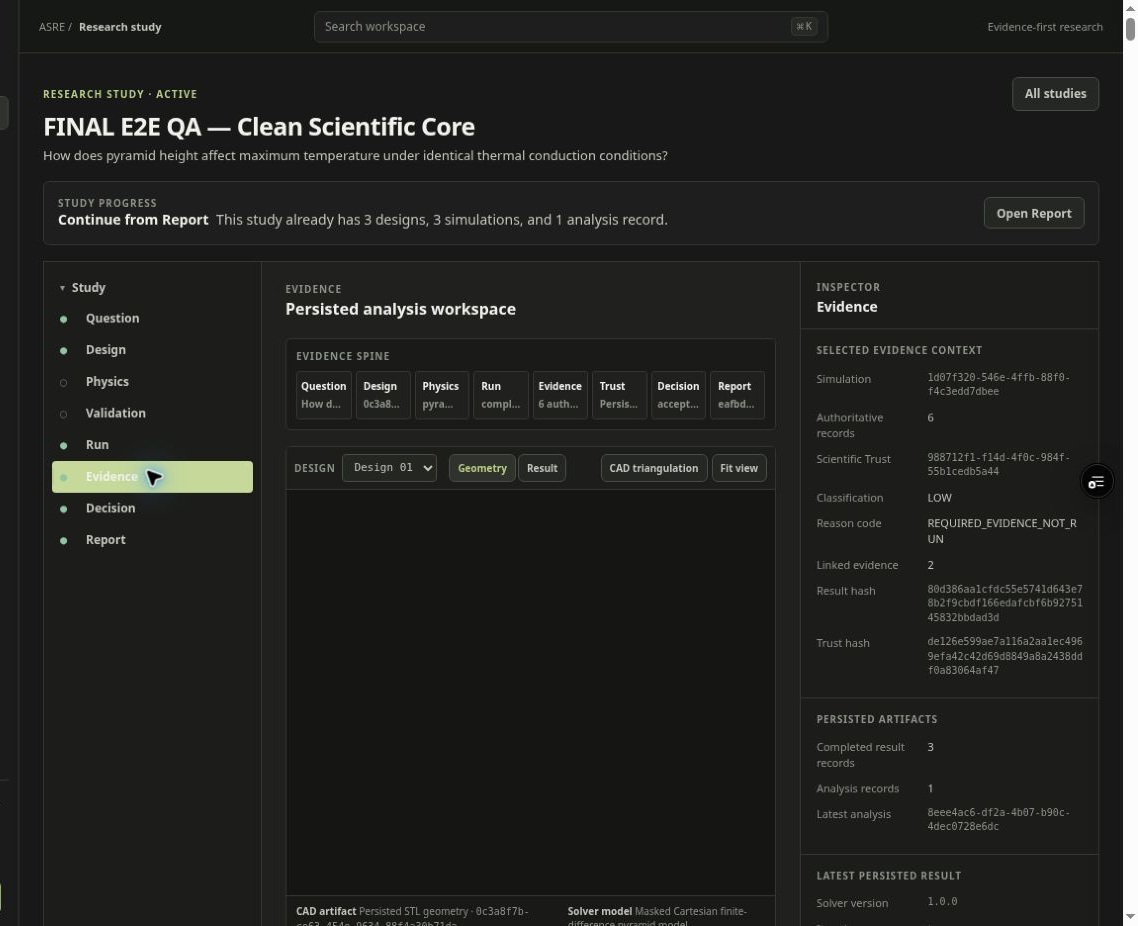Open Report from study progress

1033,213
